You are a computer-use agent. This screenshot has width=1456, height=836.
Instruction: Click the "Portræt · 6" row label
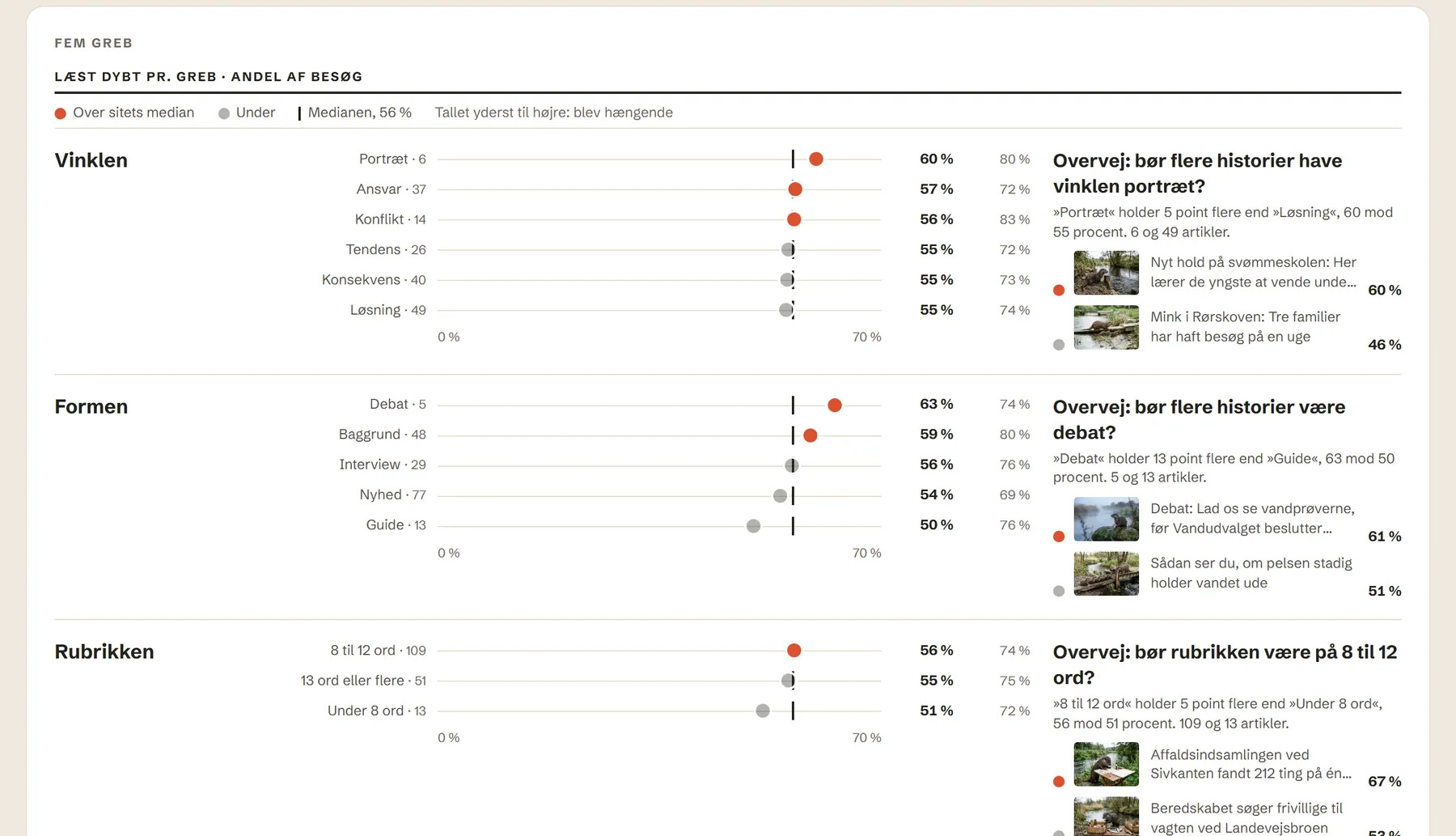[x=392, y=159]
